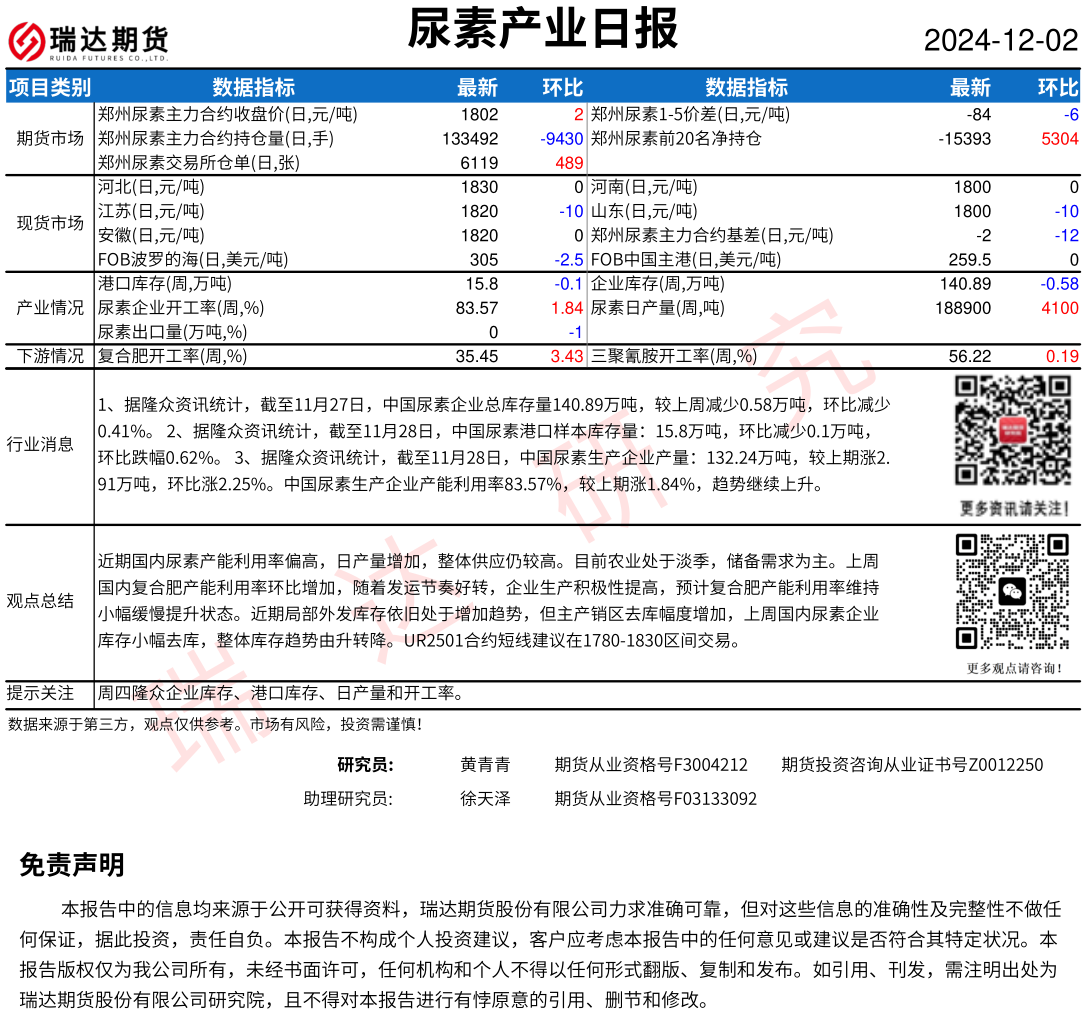Select the 产业情况 category cell
Viewport: 1086px width, 1013px height.
[50, 308]
